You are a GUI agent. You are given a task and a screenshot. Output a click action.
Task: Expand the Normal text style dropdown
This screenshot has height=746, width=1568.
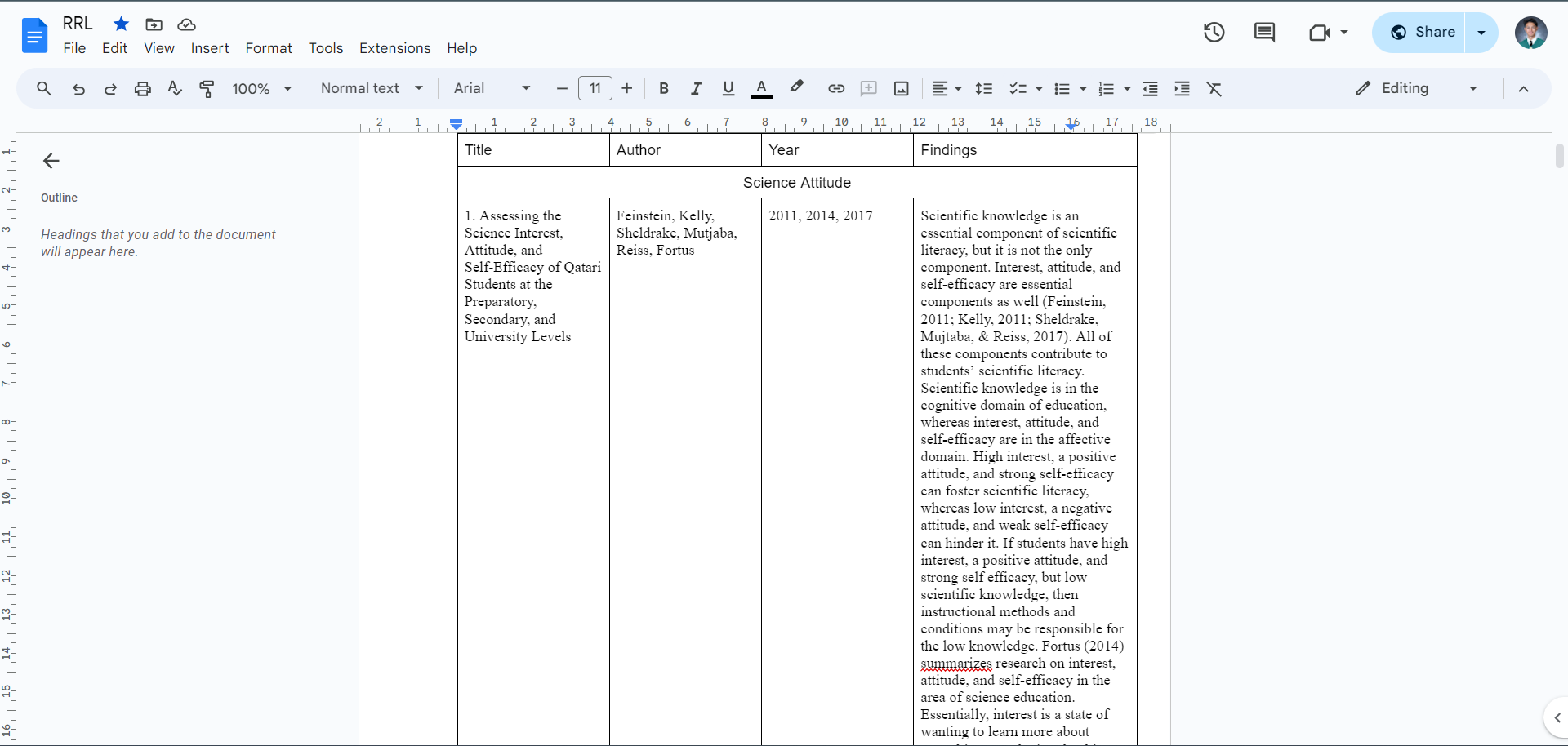[372, 88]
